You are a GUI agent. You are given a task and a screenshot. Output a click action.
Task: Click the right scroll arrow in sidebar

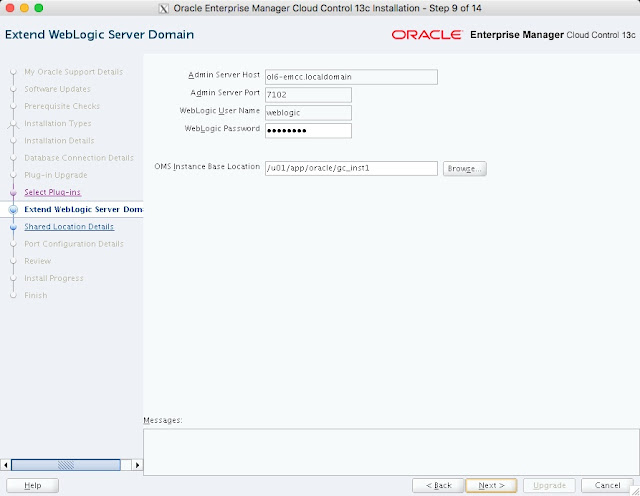(138, 465)
